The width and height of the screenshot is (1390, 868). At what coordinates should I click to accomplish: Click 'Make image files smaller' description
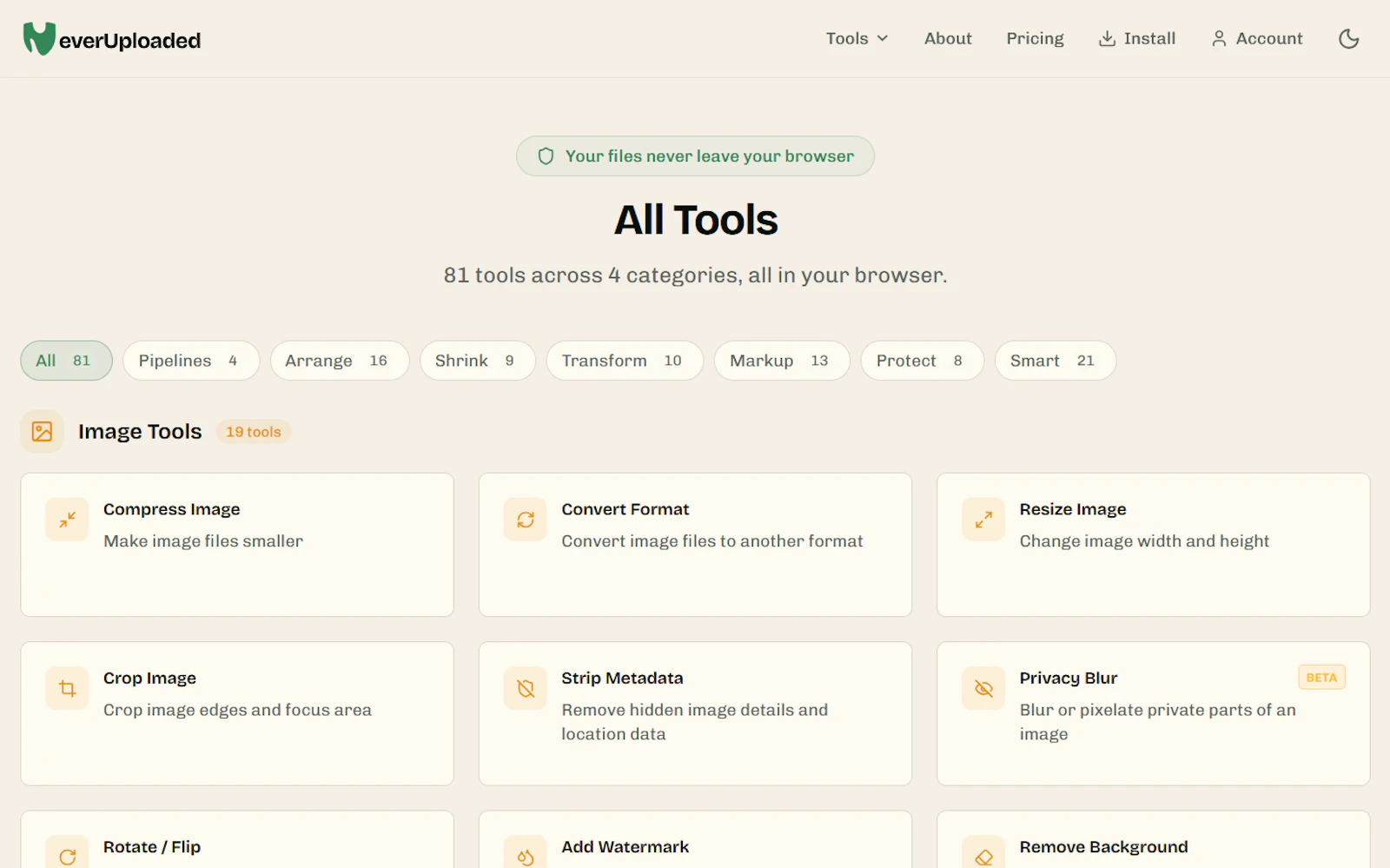coord(203,541)
